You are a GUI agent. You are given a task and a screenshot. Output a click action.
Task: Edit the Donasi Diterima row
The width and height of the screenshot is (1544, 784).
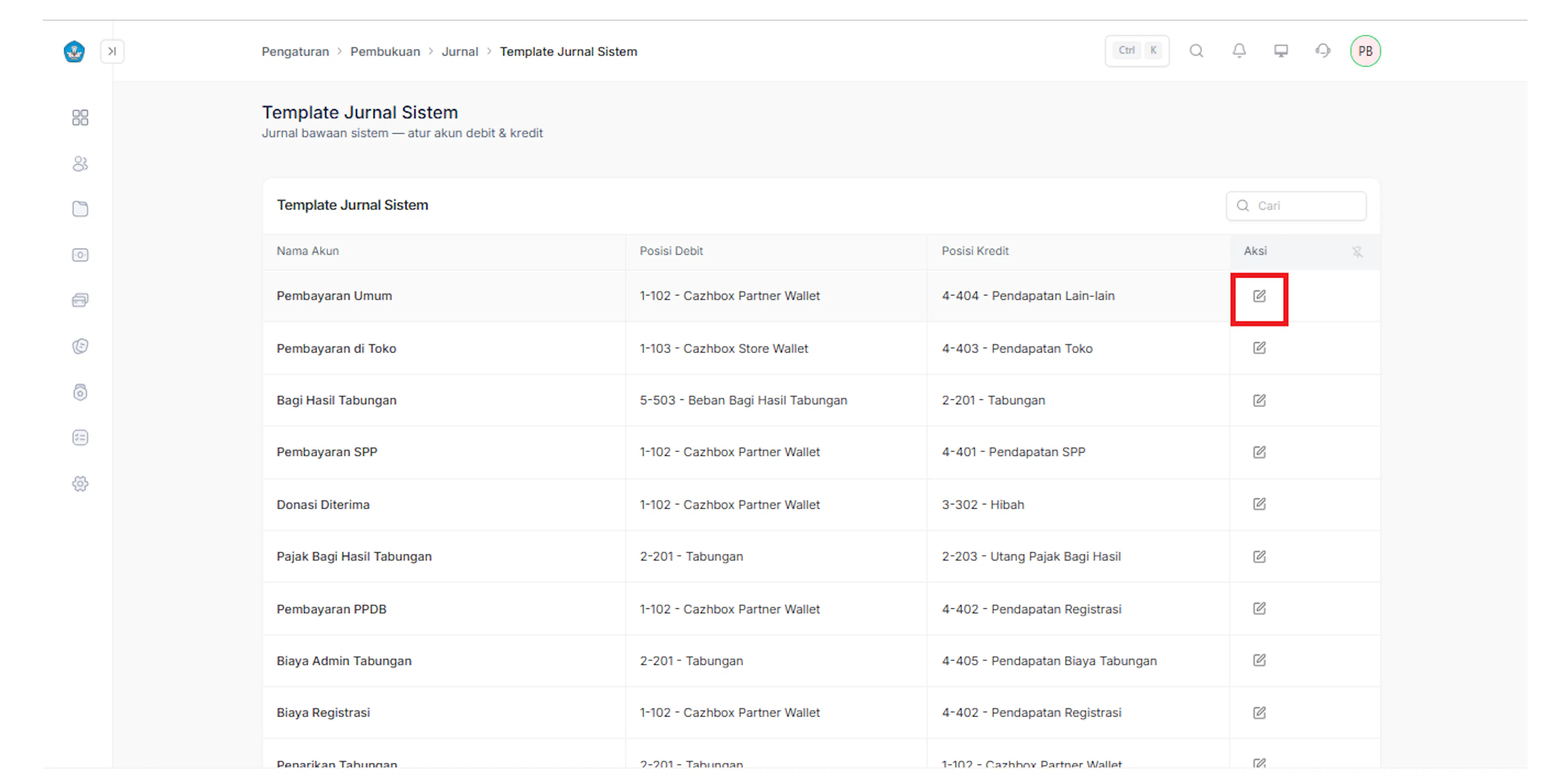point(1259,504)
